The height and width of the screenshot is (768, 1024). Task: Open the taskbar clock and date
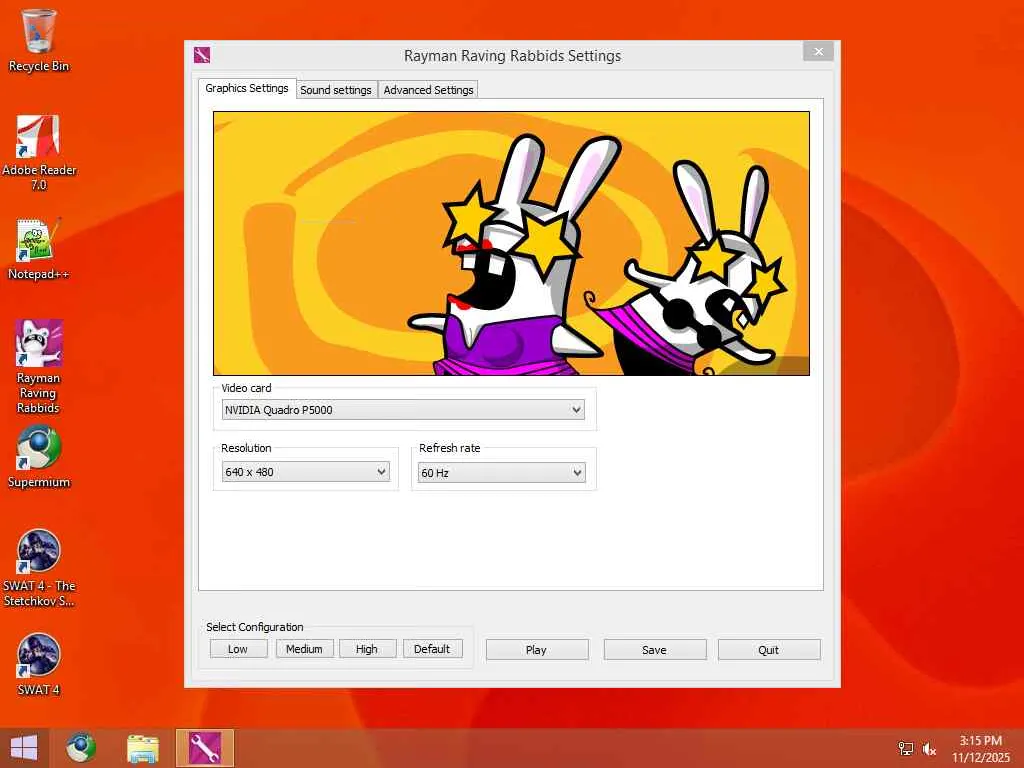980,749
